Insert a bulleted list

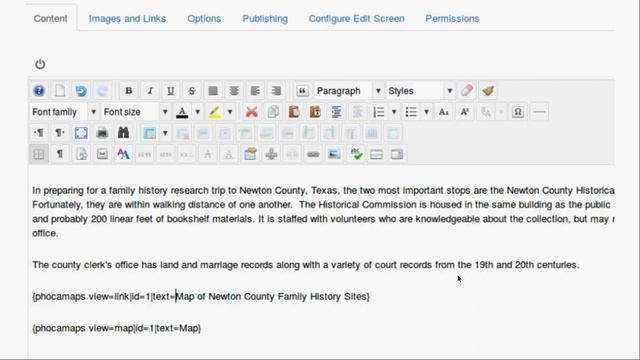point(411,112)
